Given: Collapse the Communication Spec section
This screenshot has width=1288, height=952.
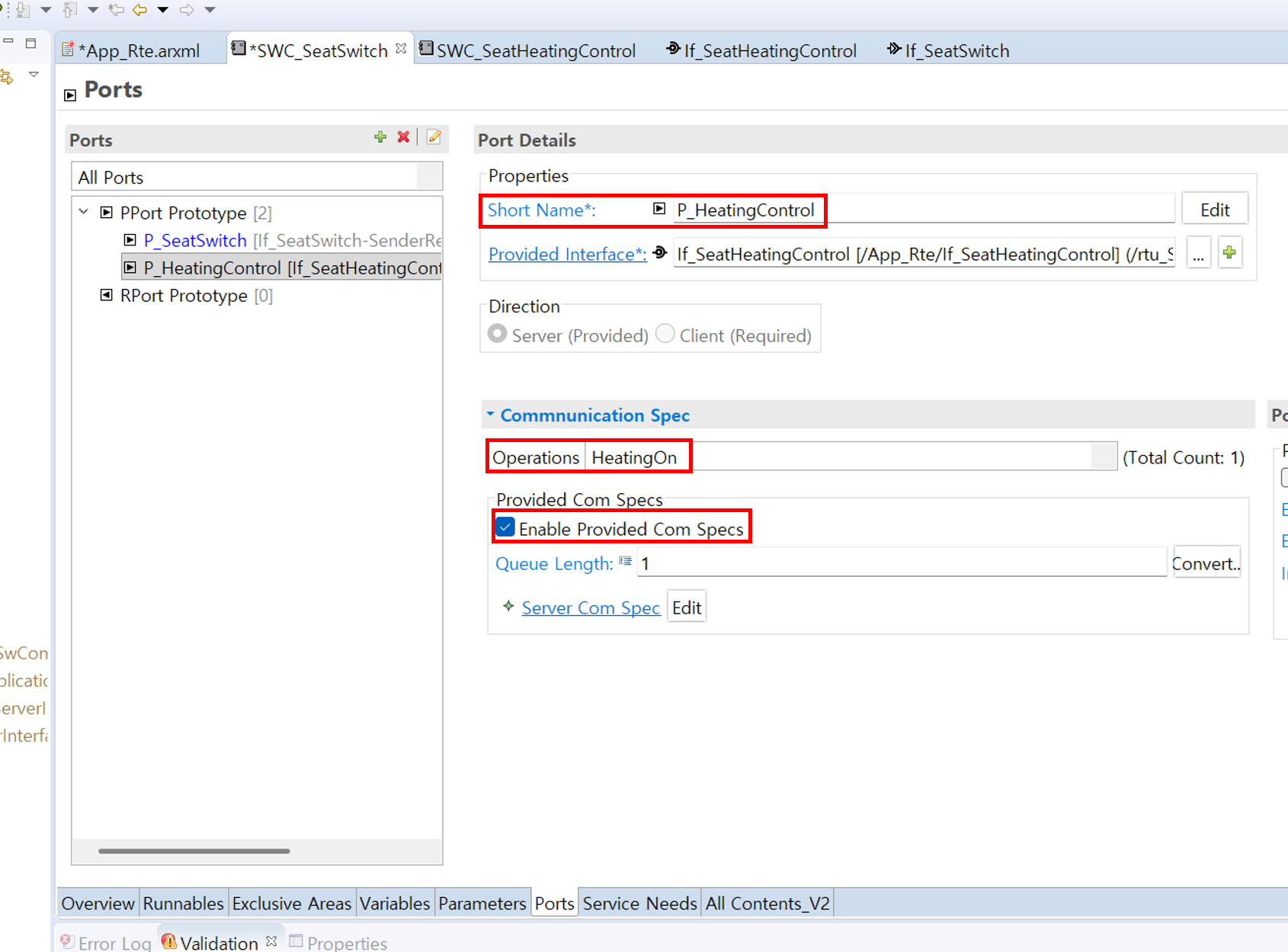Looking at the screenshot, I should [491, 415].
